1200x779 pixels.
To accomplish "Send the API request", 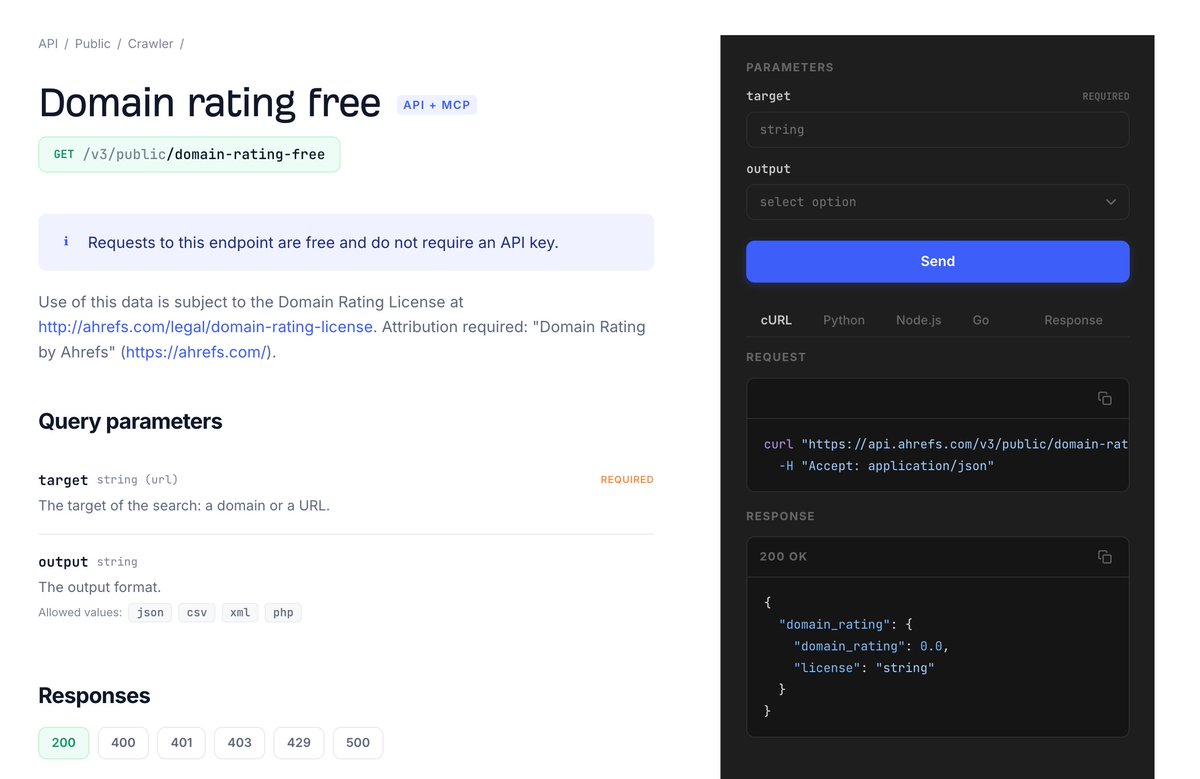I will 938,261.
